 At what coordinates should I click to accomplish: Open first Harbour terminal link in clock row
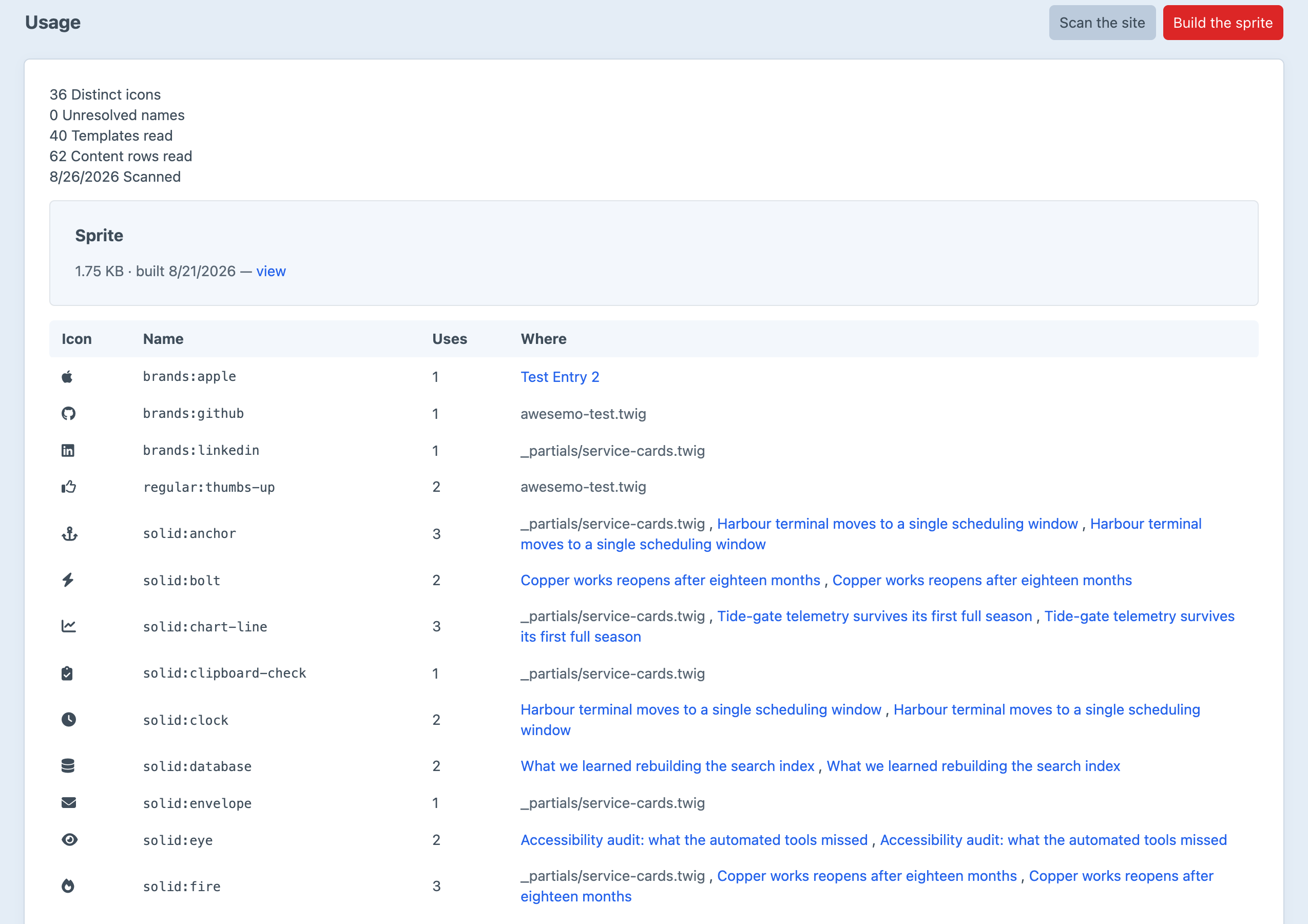701,709
